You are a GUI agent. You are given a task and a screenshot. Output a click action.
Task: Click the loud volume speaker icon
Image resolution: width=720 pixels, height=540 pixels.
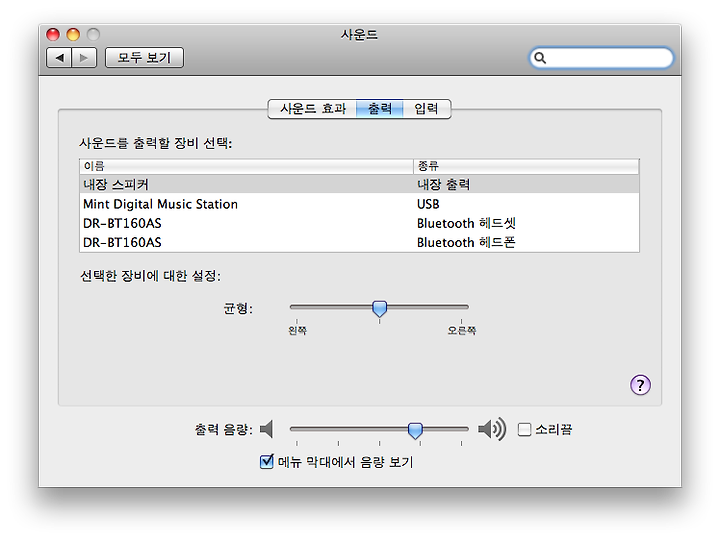(492, 429)
